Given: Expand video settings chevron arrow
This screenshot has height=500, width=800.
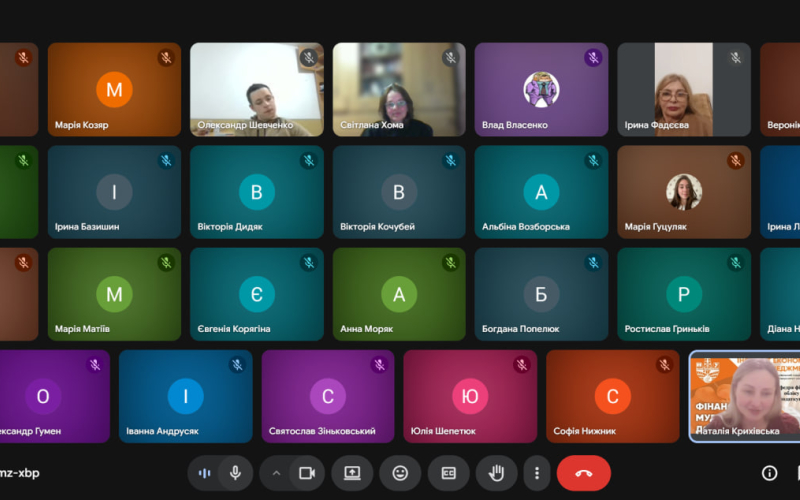Looking at the screenshot, I should 277,473.
